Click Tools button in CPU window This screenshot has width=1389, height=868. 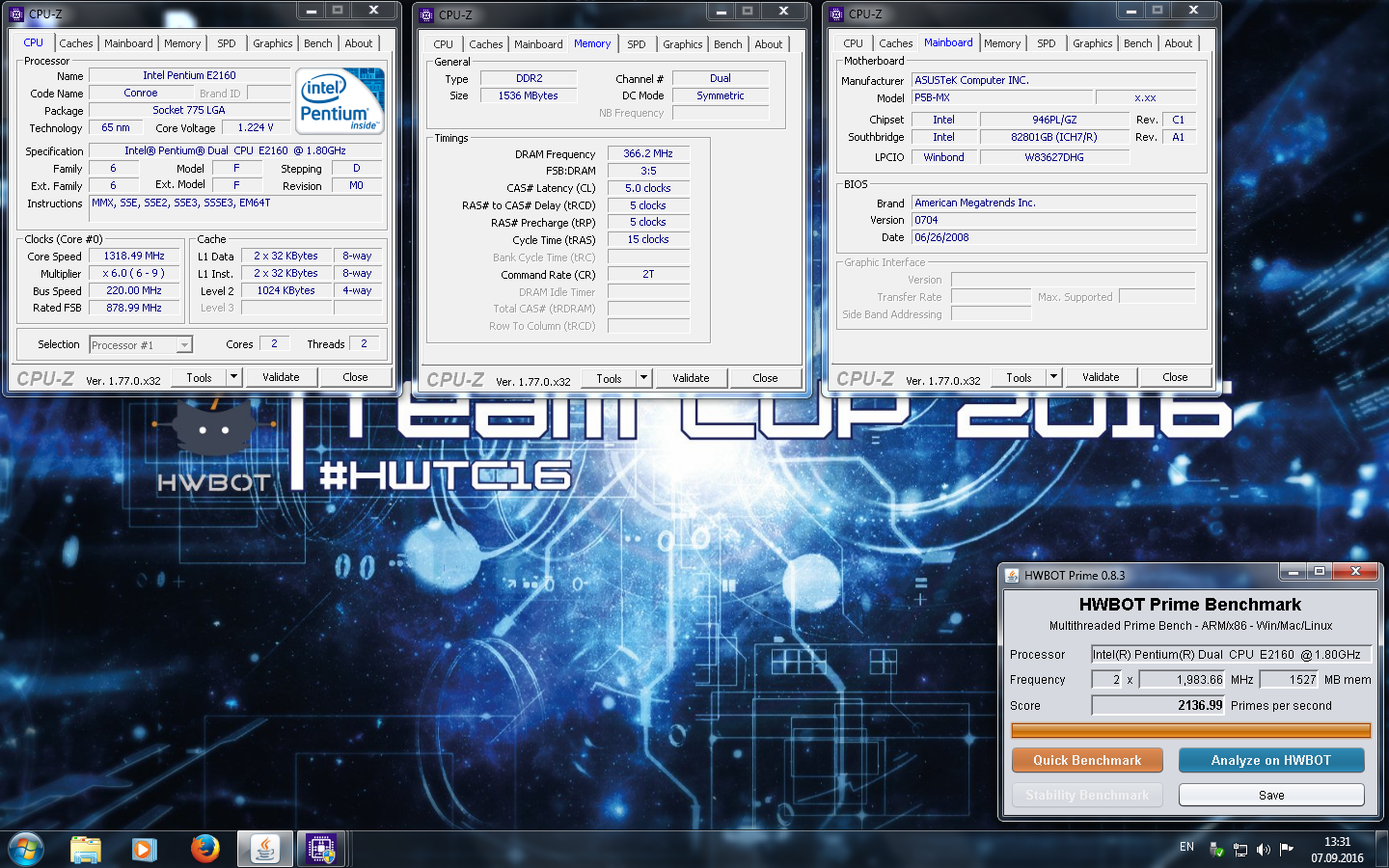pos(200,377)
